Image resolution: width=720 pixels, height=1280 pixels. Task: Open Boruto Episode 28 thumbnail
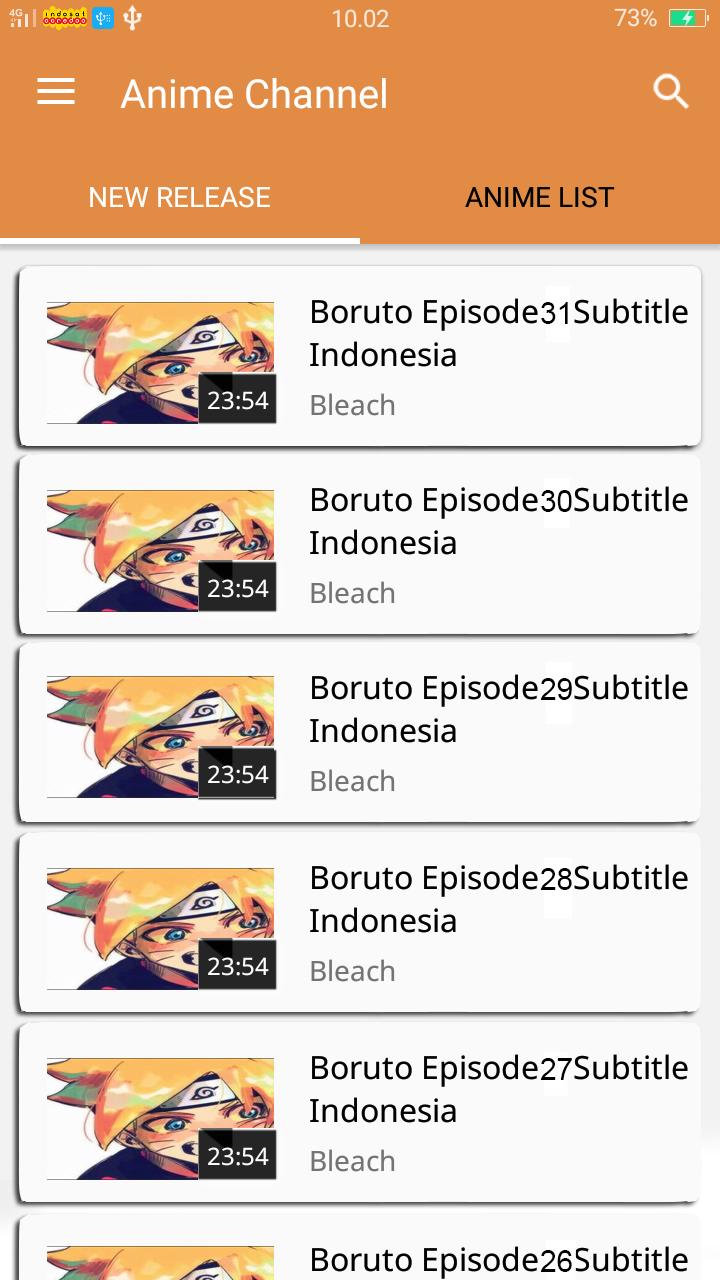click(161, 929)
